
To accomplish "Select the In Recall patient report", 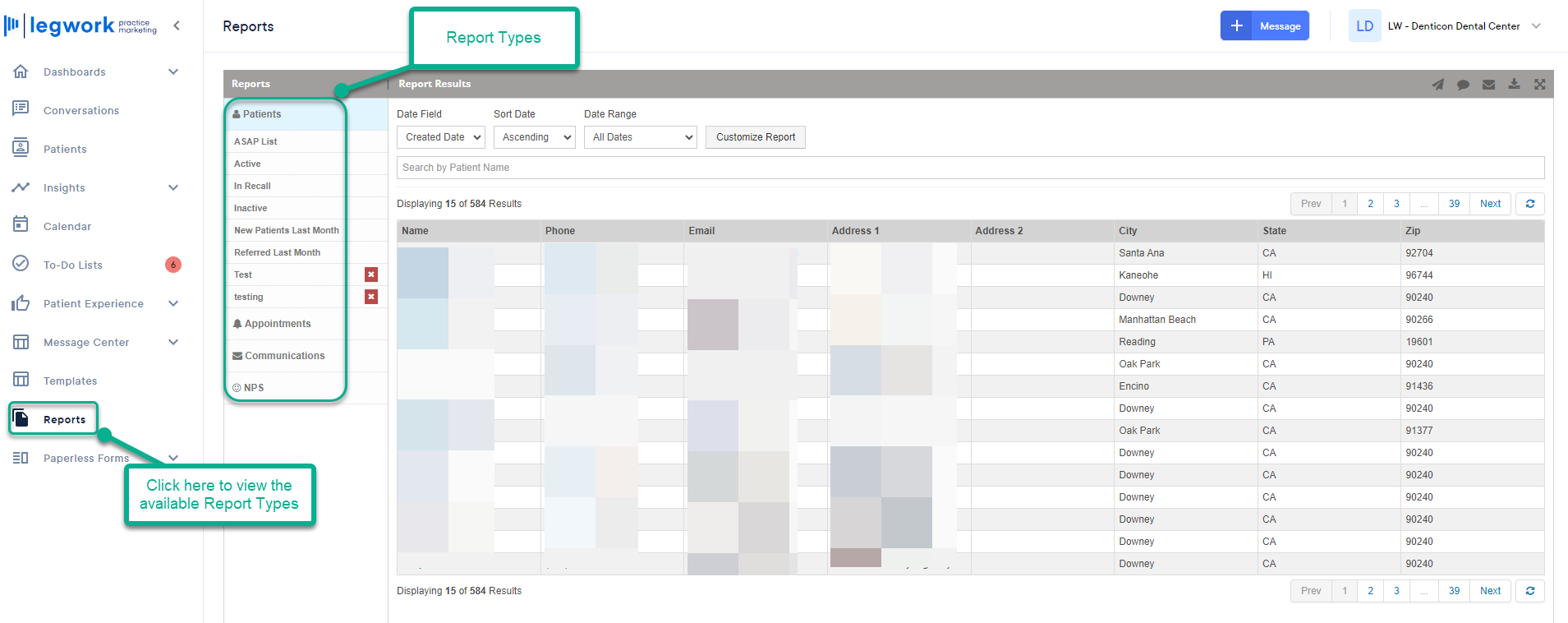I will click(252, 186).
